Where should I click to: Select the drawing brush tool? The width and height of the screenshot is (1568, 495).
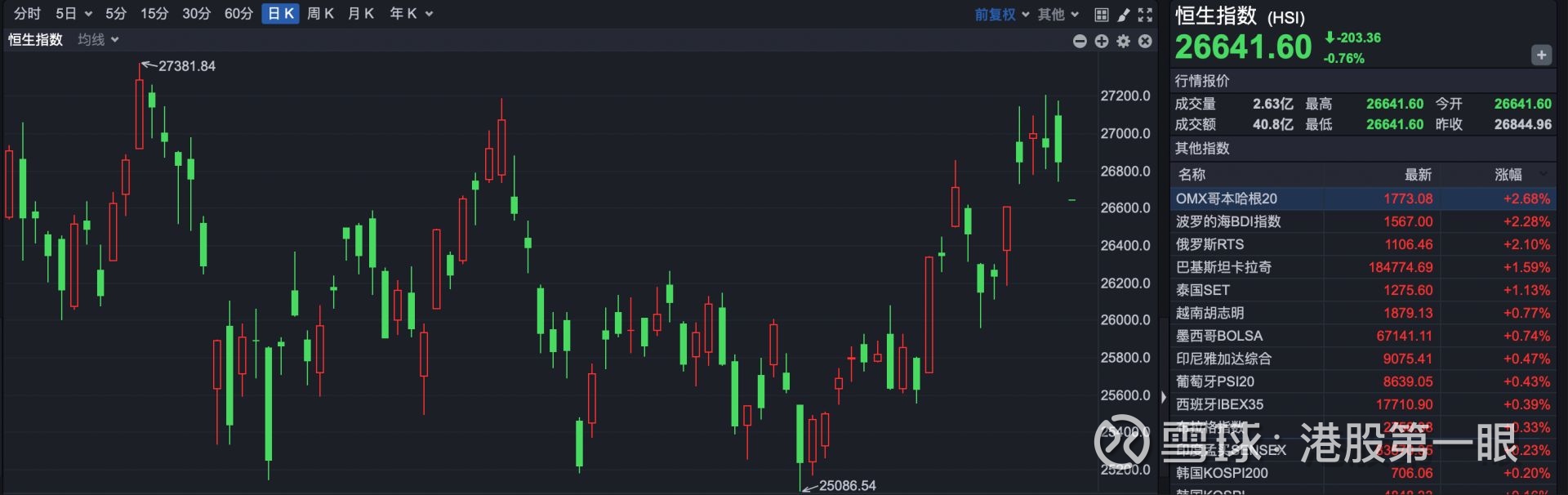point(1124,15)
